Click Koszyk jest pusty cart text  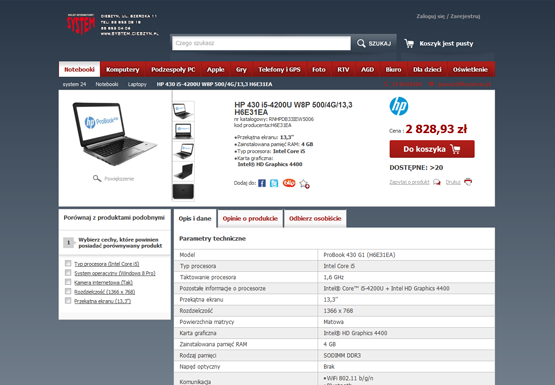pyautogui.click(x=446, y=44)
